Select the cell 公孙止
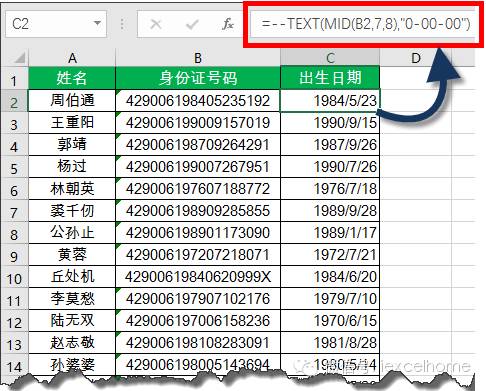The height and width of the screenshot is (391, 486). 72,233
